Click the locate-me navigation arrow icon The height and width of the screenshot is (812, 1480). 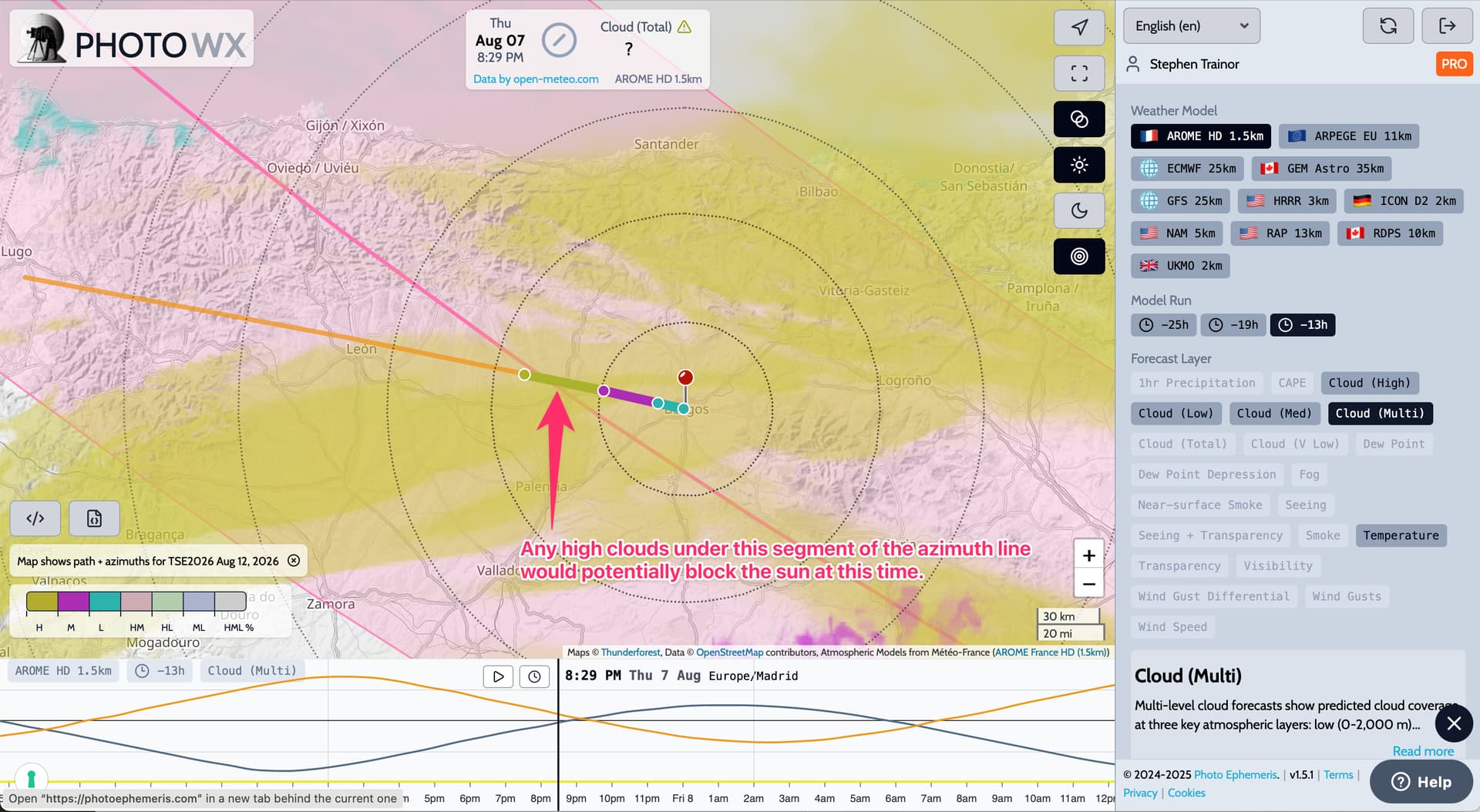(x=1078, y=28)
